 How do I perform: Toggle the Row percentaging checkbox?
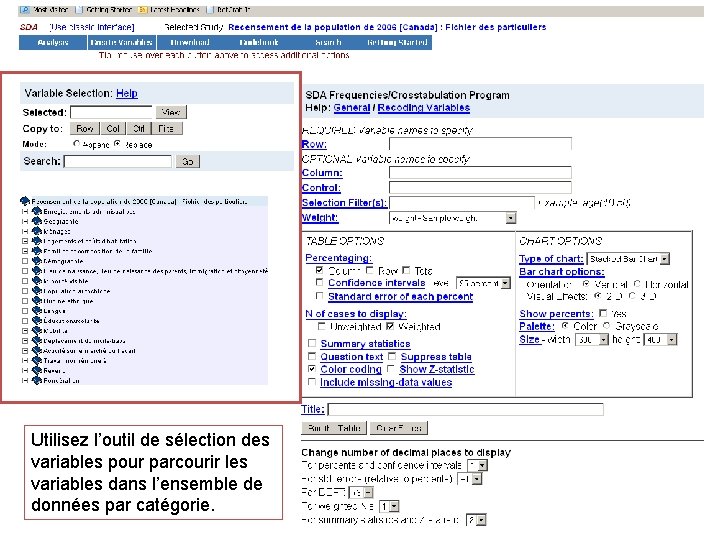(x=370, y=270)
